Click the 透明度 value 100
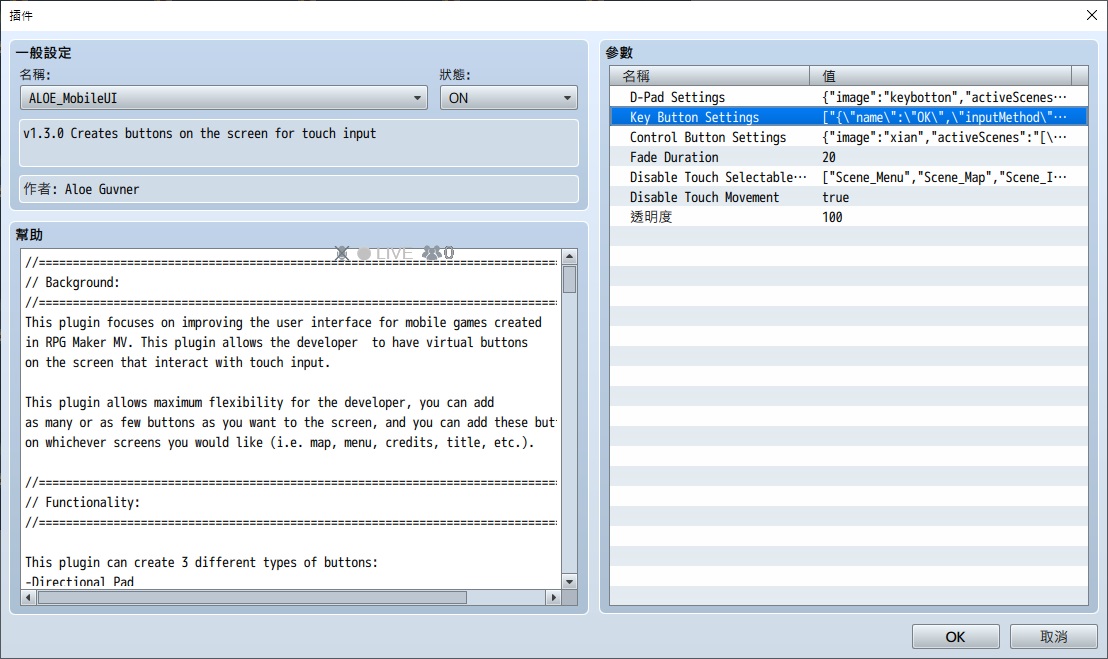This screenshot has height=659, width=1108. point(832,217)
